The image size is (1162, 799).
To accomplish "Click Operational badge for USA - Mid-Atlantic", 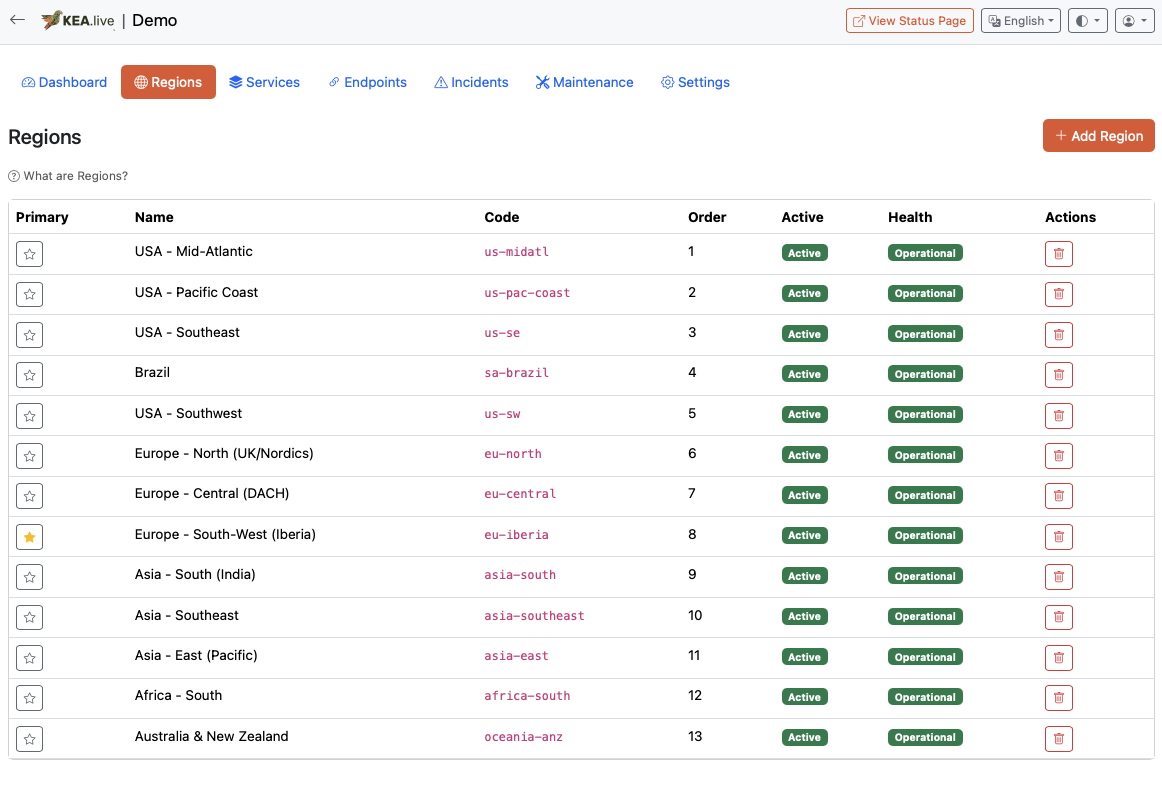I will (925, 253).
